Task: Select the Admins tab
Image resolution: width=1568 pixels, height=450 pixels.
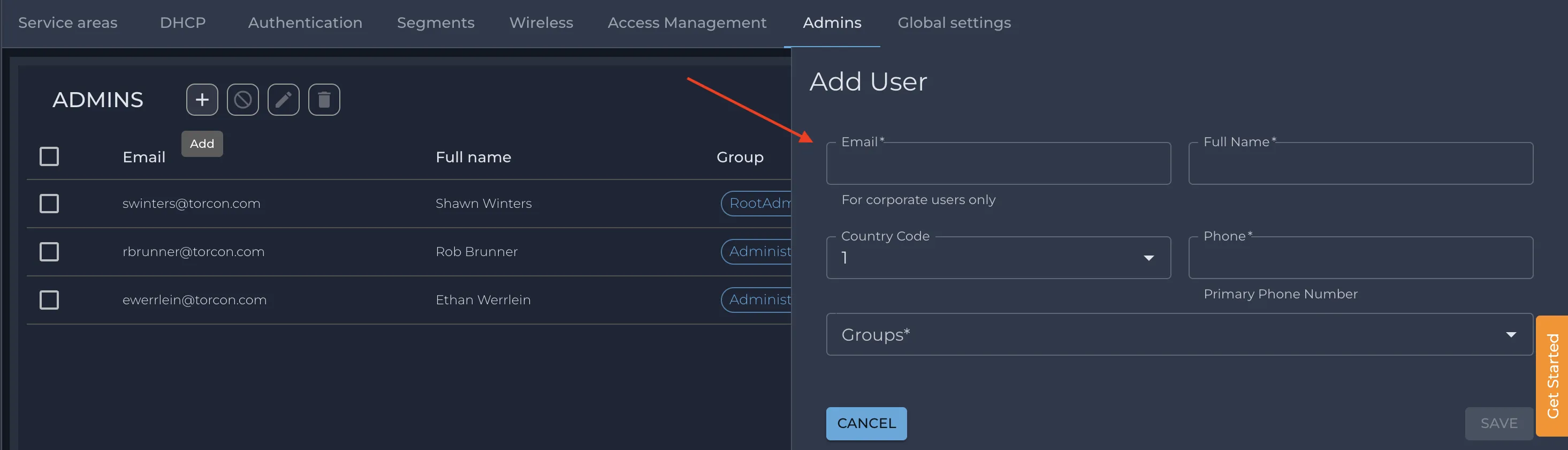Action: [x=832, y=22]
